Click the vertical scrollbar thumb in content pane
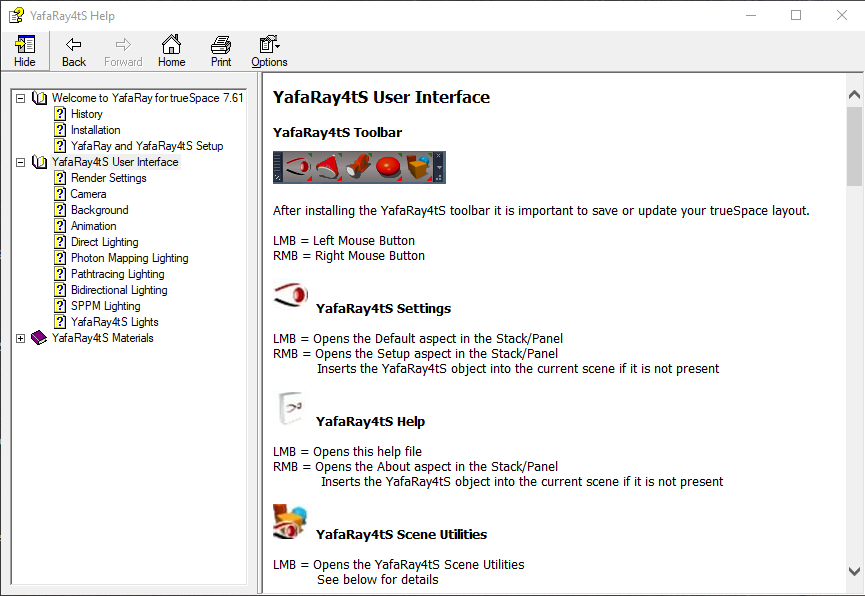865x596 pixels. (854, 146)
